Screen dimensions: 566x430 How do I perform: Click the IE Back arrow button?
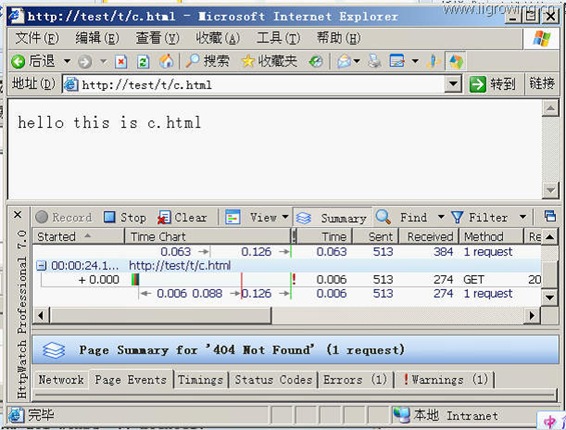(x=32, y=61)
